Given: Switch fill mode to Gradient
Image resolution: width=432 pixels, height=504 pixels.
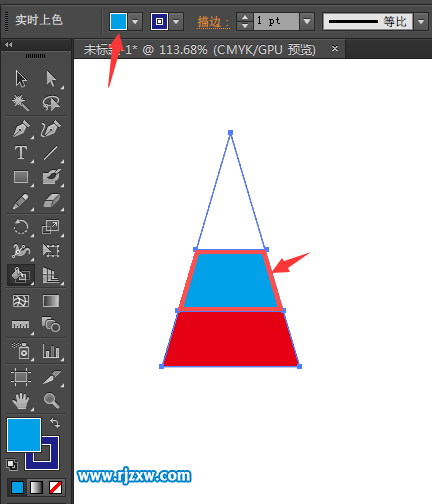Looking at the screenshot, I should (x=36, y=488).
